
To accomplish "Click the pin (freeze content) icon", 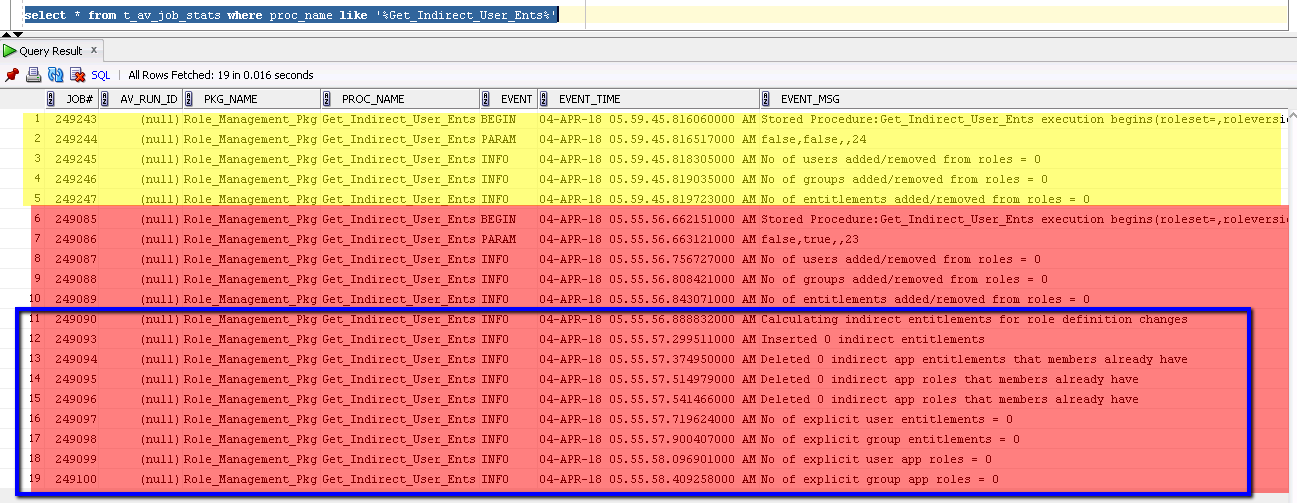I will (12, 75).
